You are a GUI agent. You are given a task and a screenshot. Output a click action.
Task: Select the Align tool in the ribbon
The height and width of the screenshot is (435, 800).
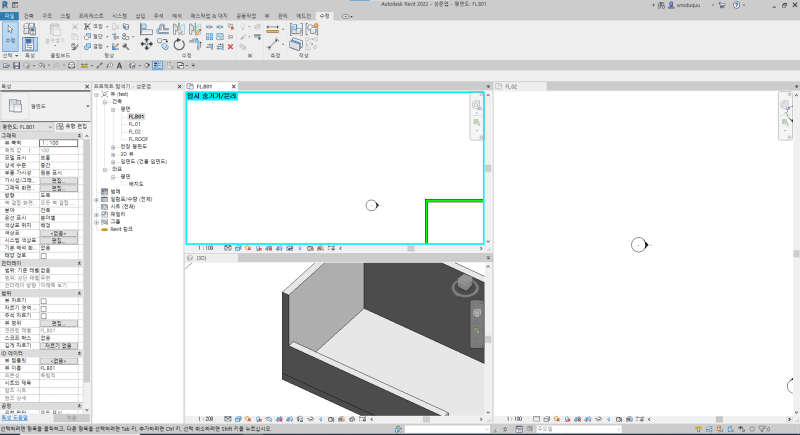click(146, 29)
